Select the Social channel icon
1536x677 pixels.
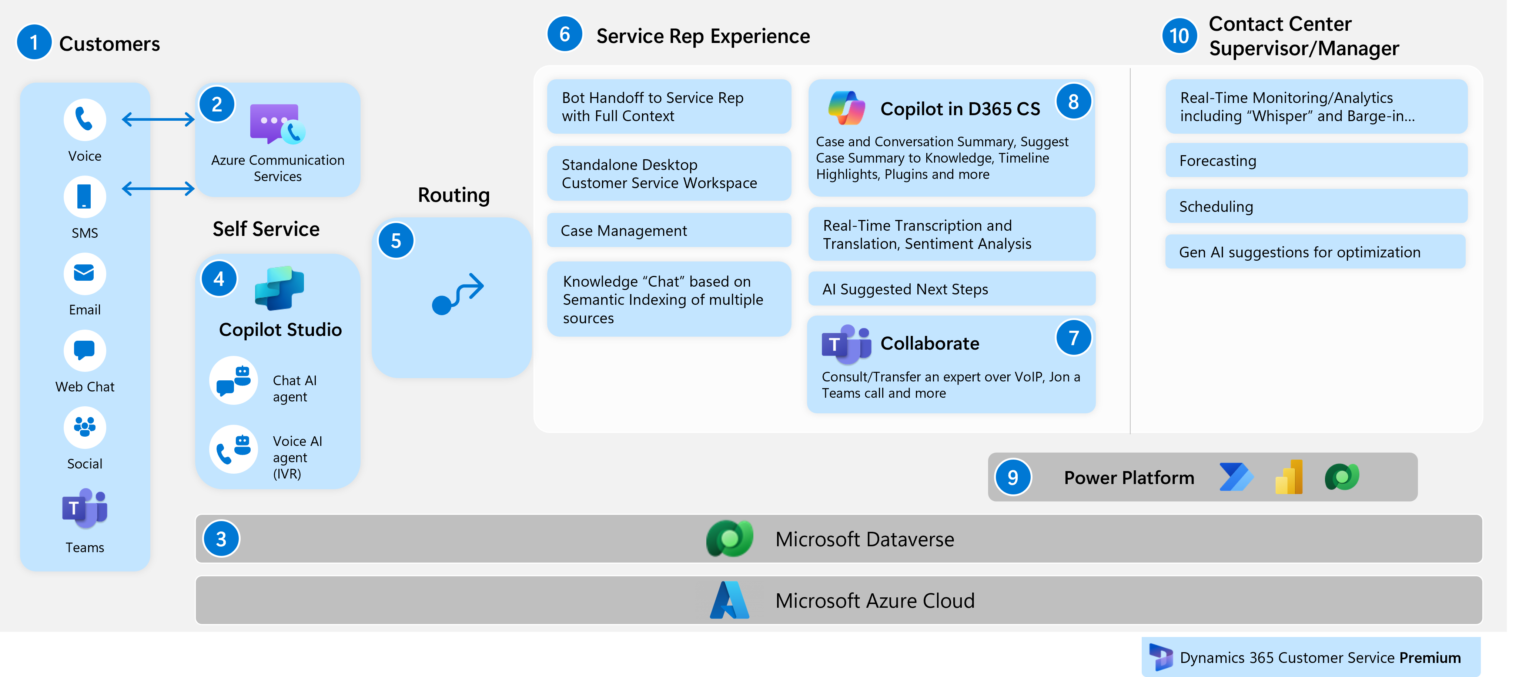[84, 427]
